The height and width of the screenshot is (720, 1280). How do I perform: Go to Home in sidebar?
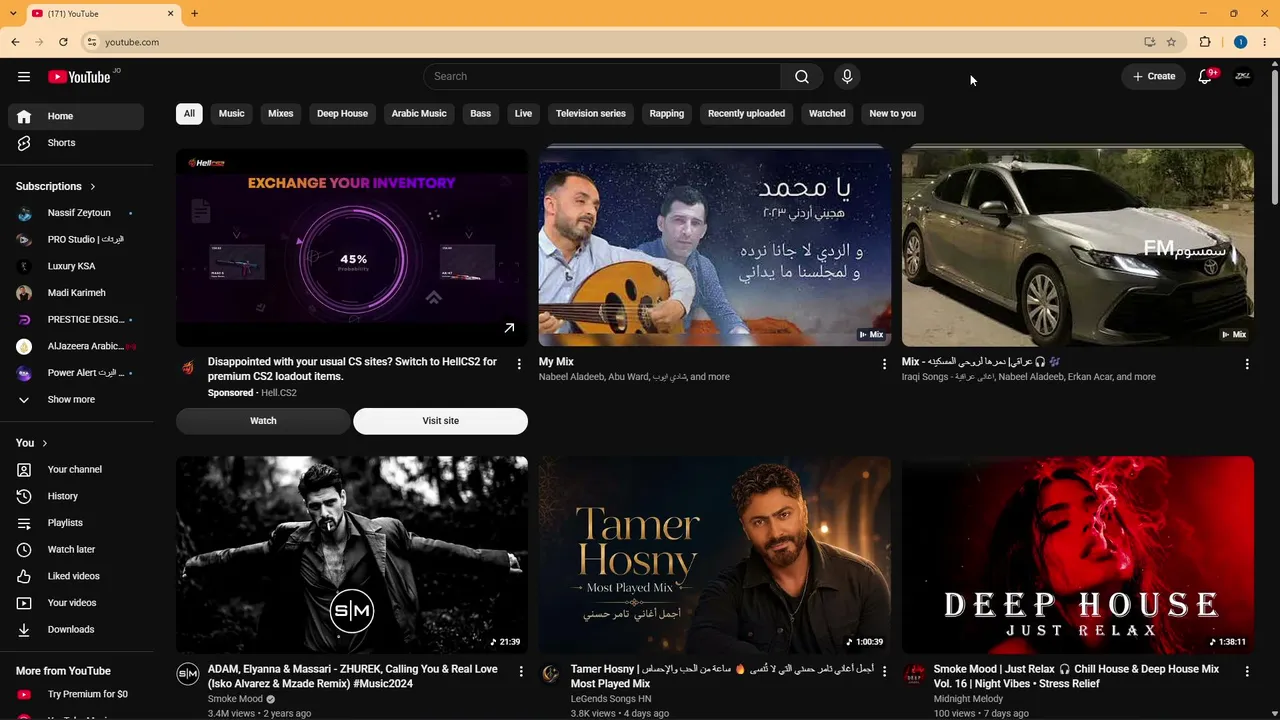(76, 116)
